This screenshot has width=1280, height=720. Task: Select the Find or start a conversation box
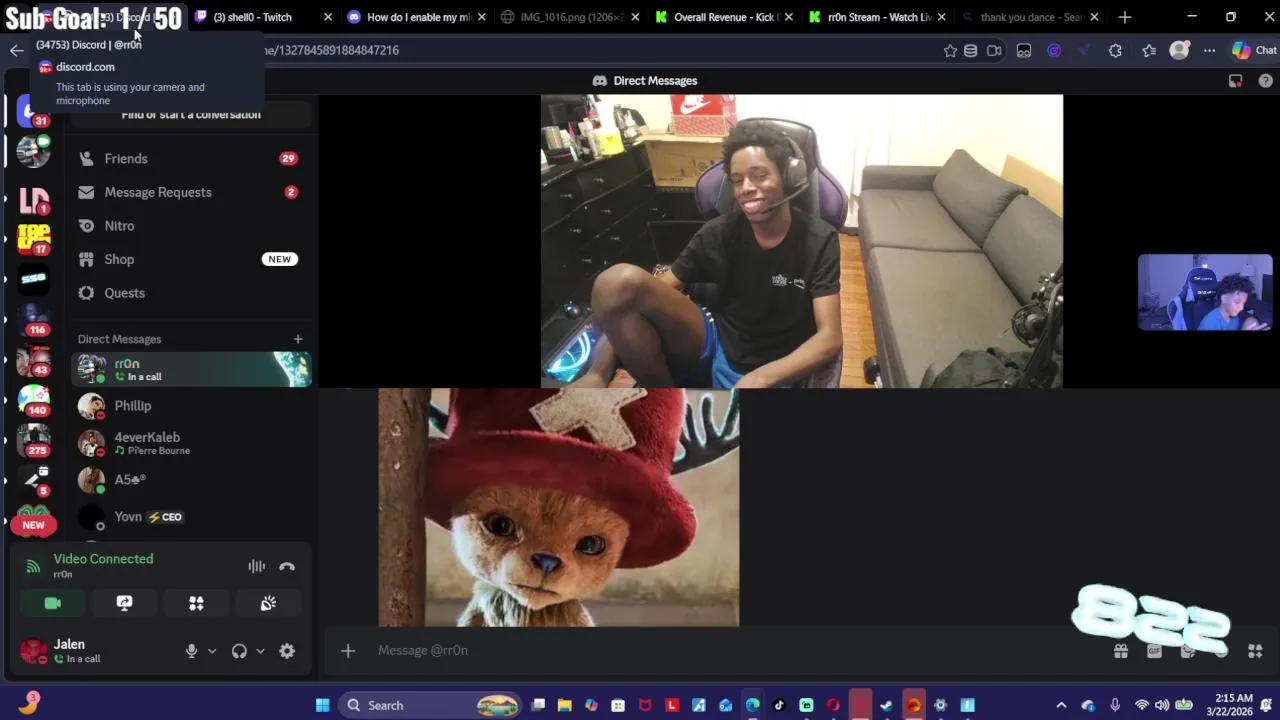click(x=191, y=114)
